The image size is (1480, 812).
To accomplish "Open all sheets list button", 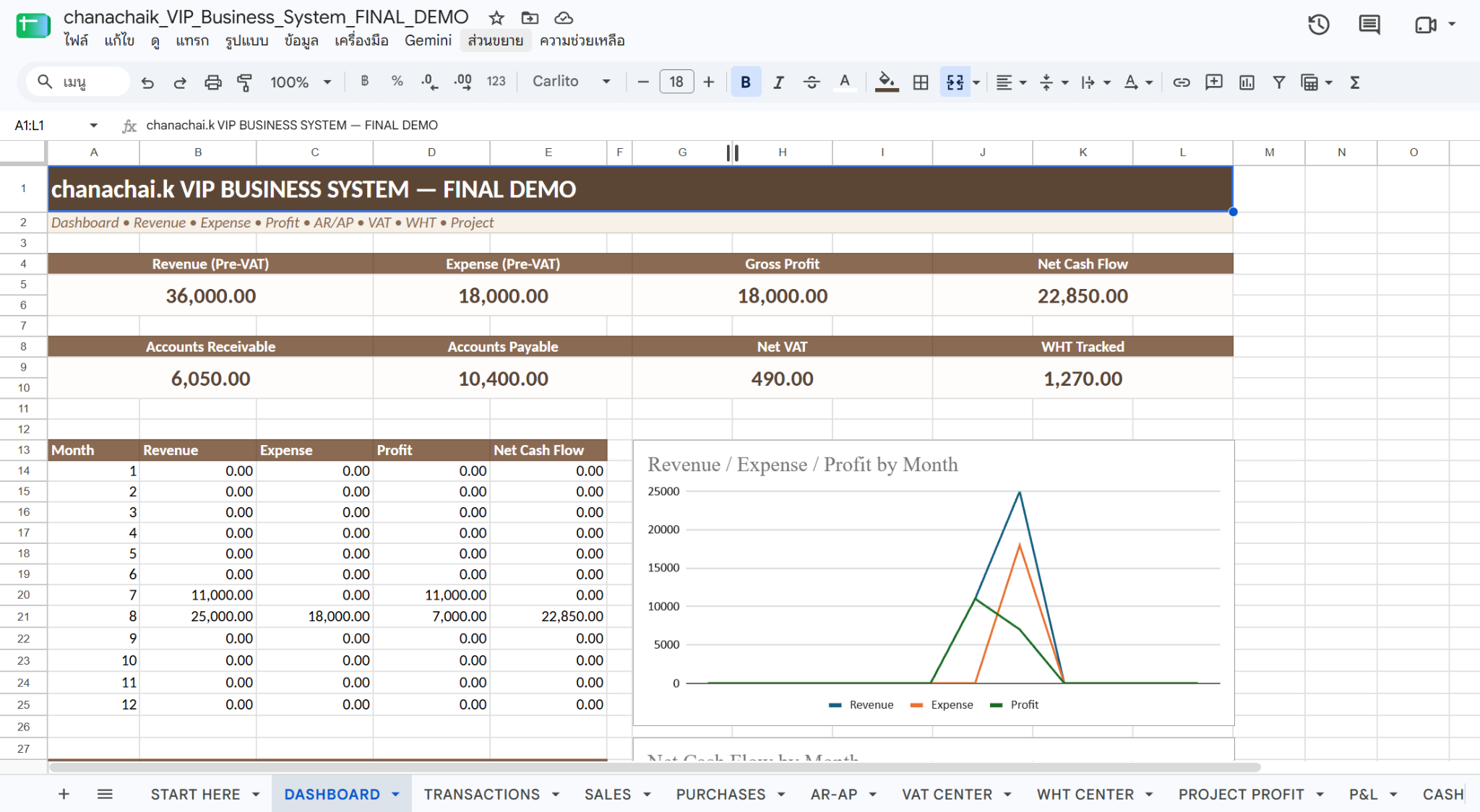I will 105,794.
